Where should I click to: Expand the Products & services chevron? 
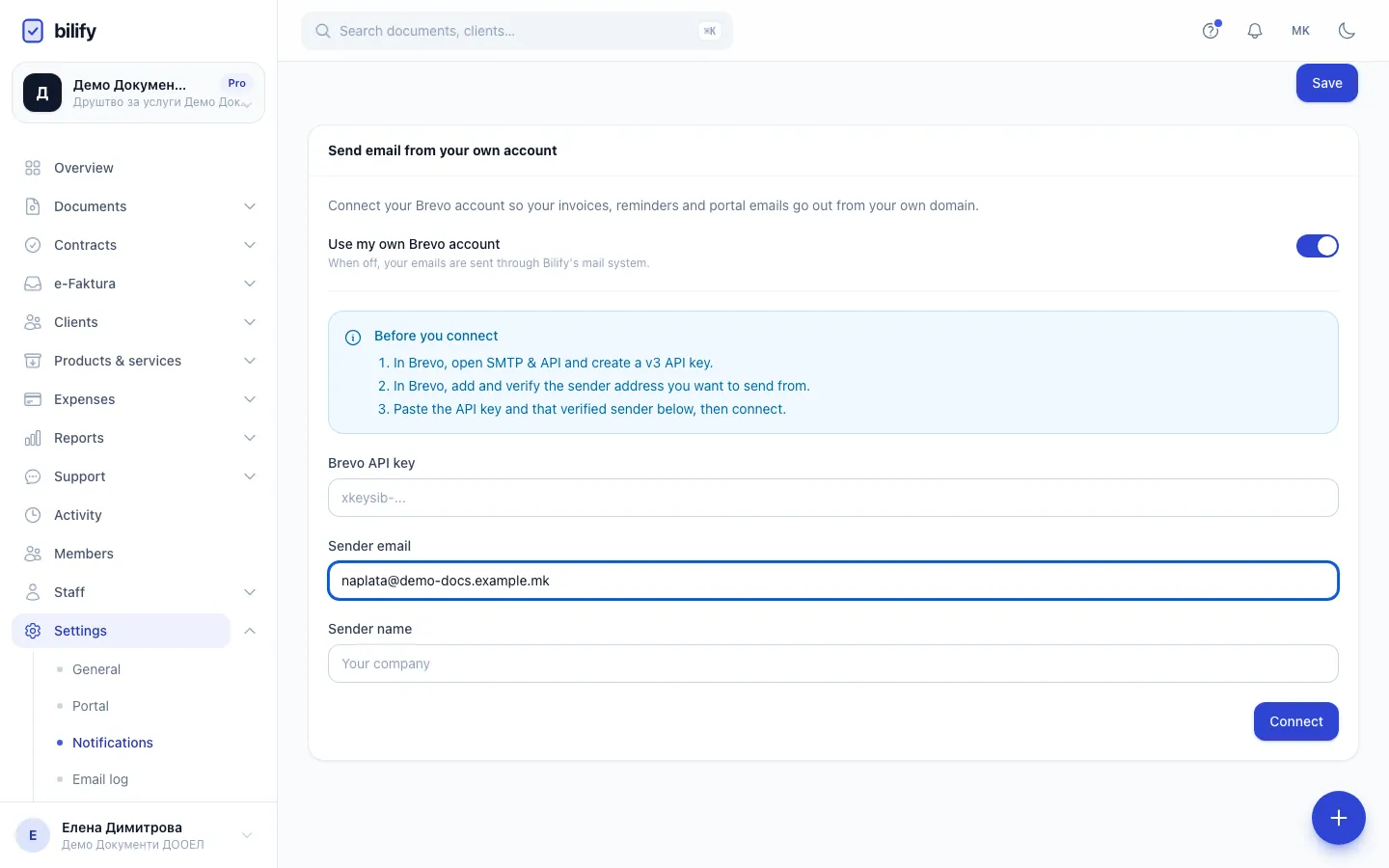250,361
